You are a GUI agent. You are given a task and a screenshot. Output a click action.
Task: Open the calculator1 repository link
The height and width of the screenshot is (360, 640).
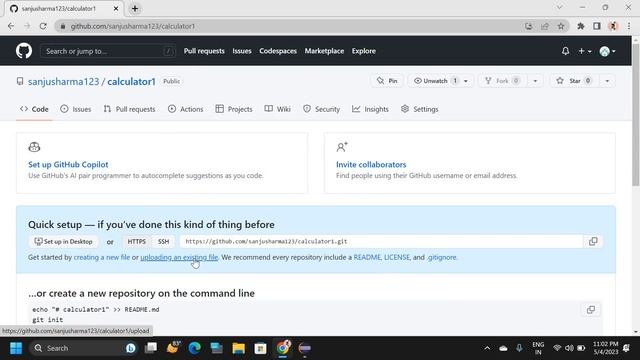tap(131, 82)
